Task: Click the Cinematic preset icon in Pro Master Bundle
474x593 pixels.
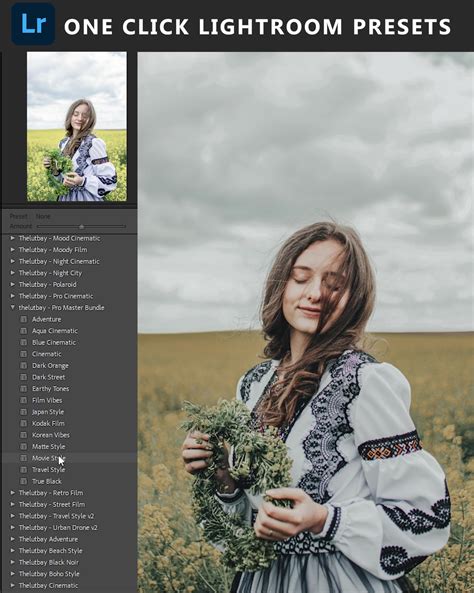Action: pos(23,354)
